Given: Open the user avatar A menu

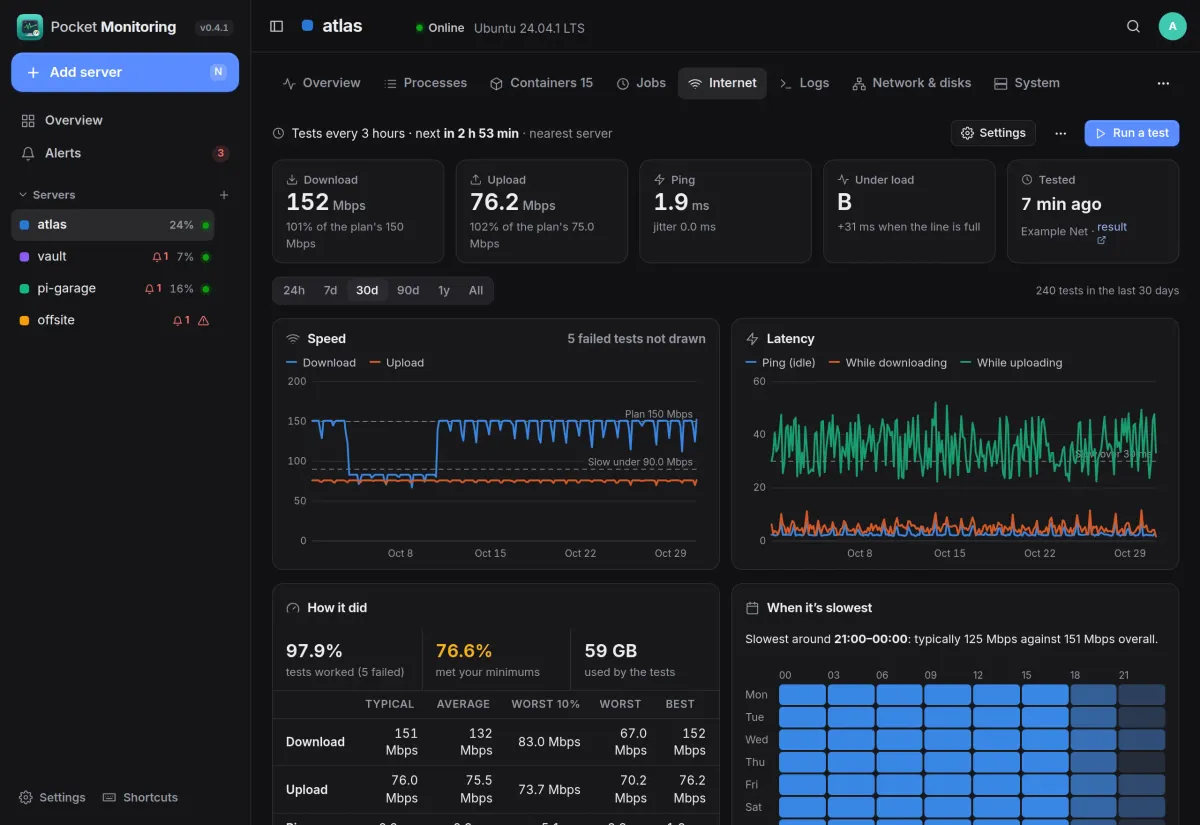Looking at the screenshot, I should [1172, 26].
